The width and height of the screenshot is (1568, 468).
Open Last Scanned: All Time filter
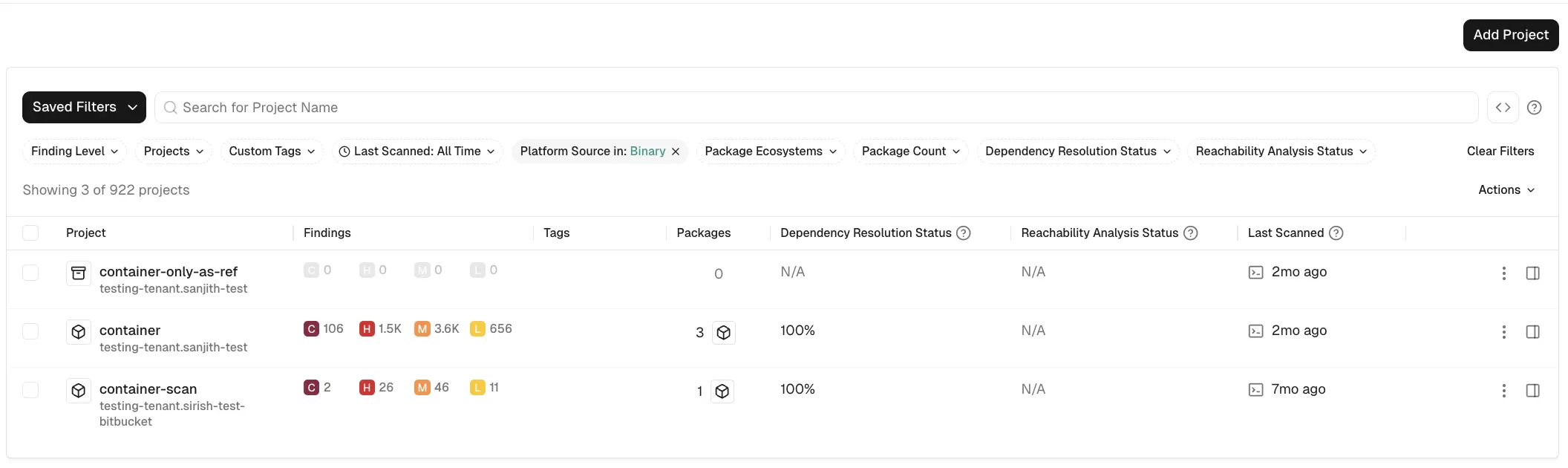click(417, 152)
